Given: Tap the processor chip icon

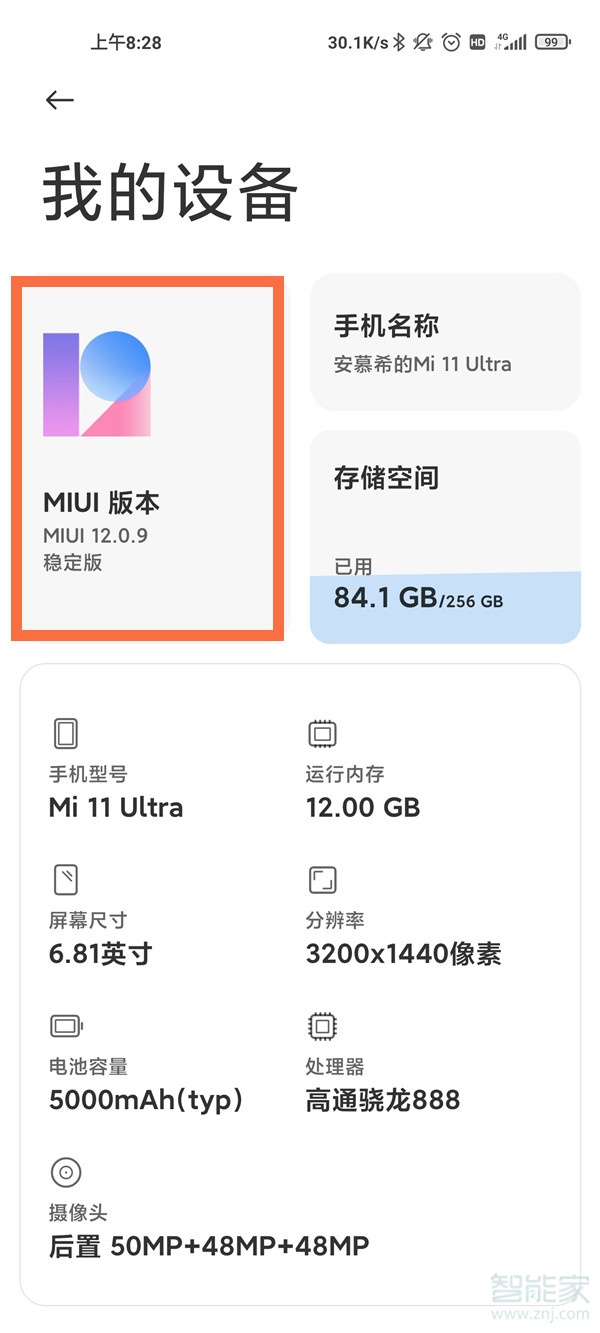Looking at the screenshot, I should pyautogui.click(x=322, y=1026).
